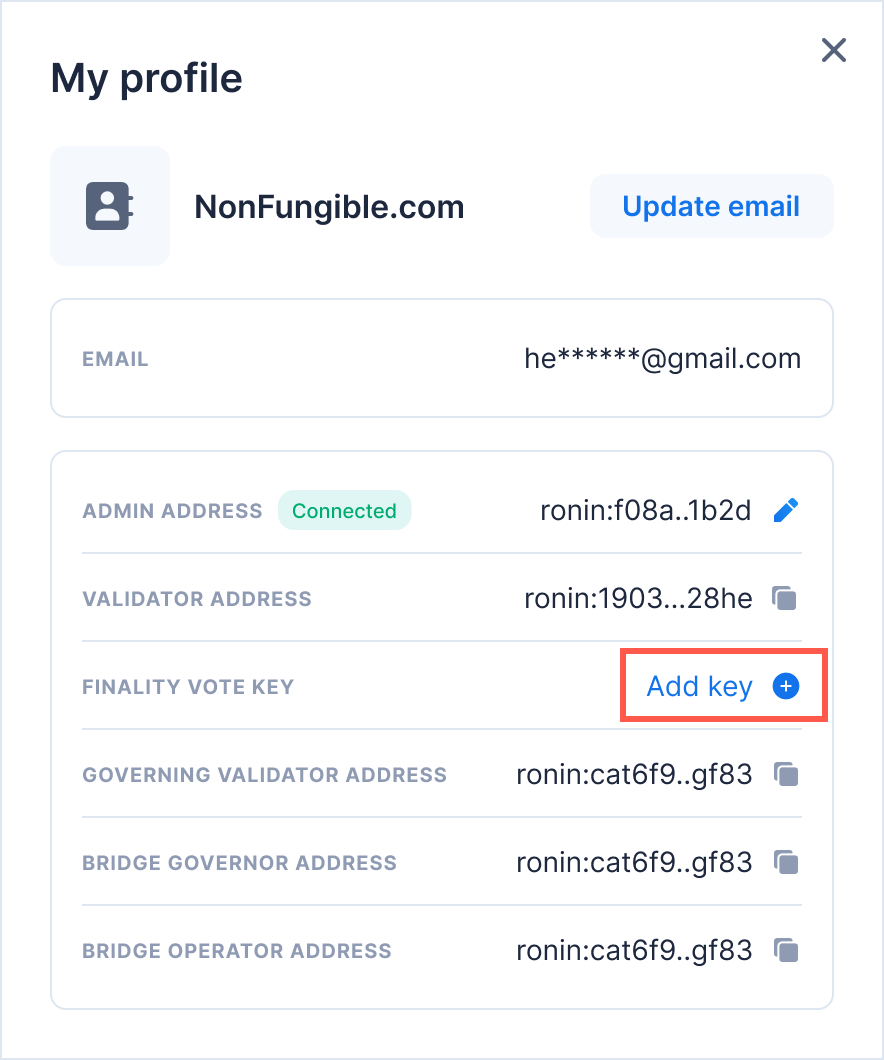Click the governing validator address value text

634,775
